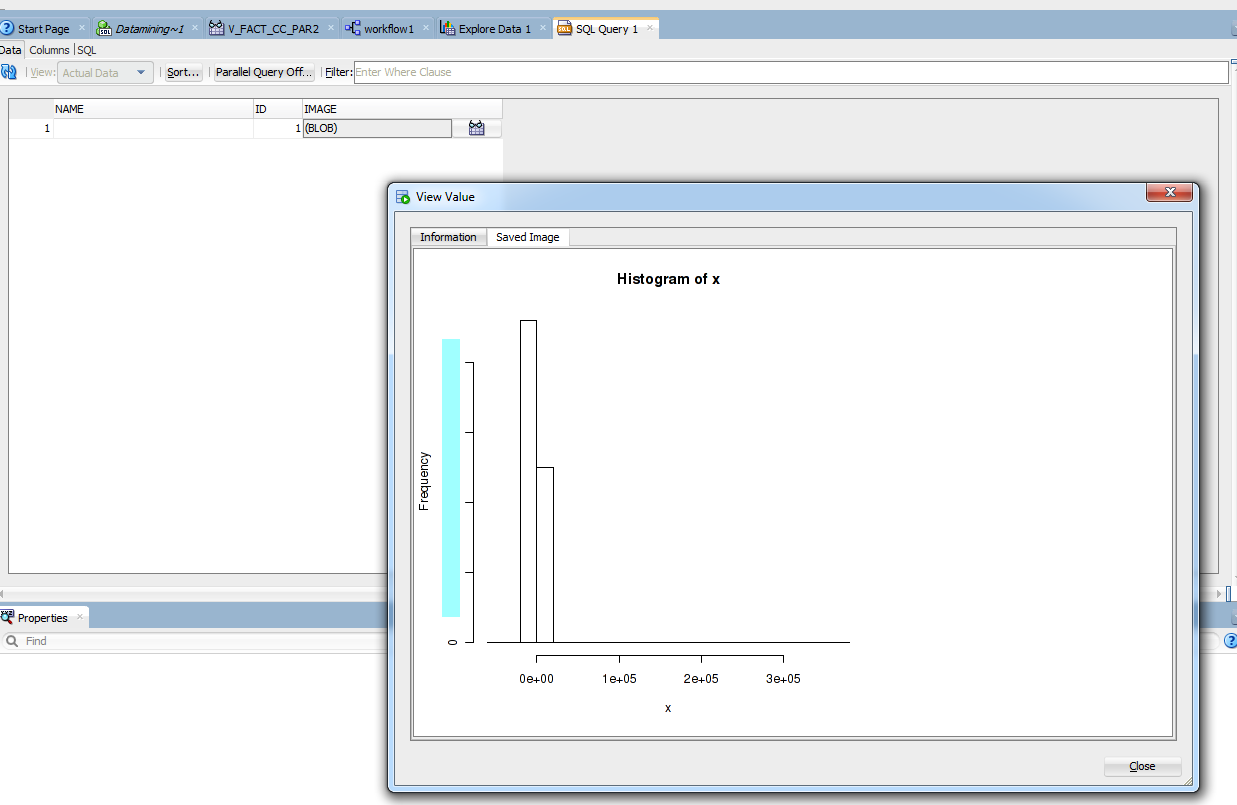This screenshot has width=1237, height=805.
Task: Switch to the SQL sub-tab
Action: pos(87,50)
